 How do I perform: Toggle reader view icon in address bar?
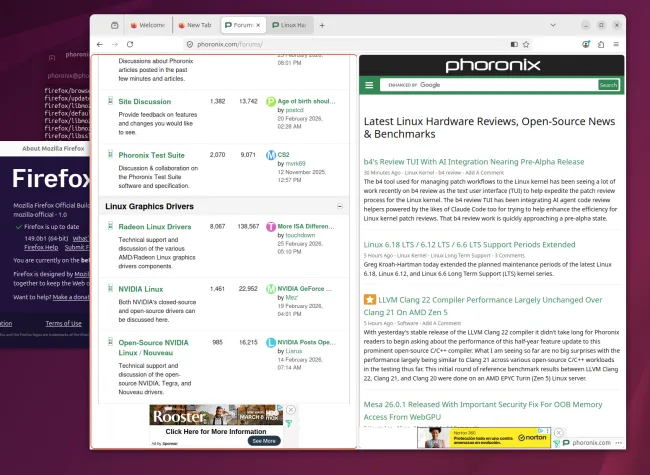[x=514, y=44]
